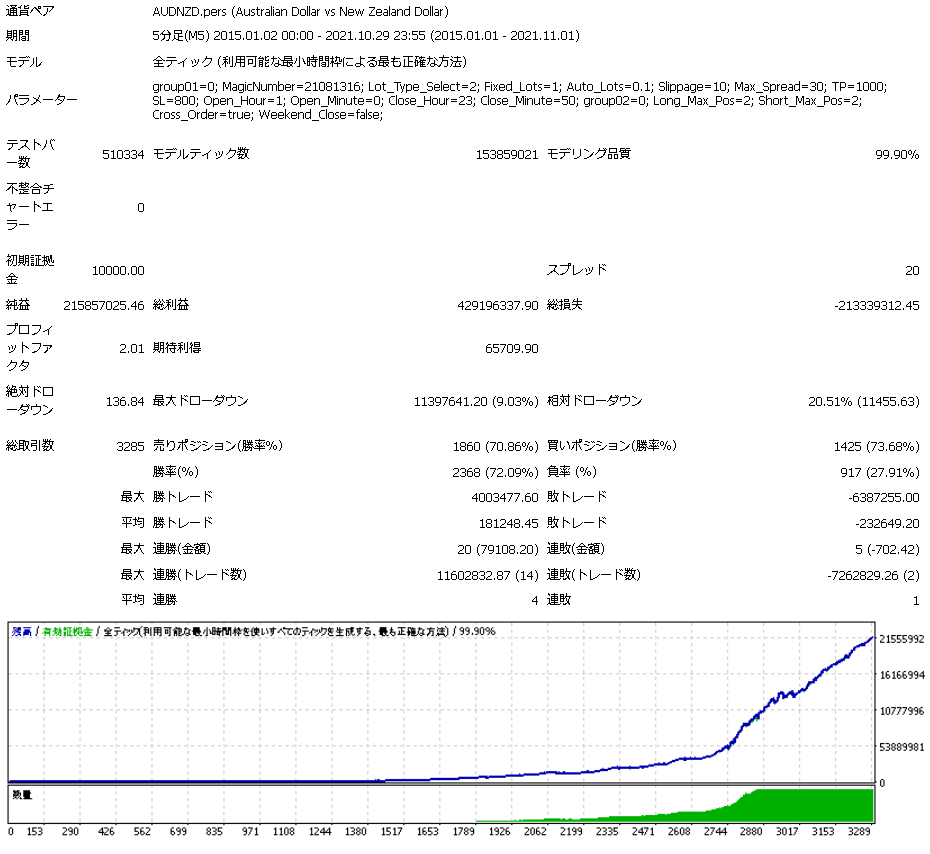Click the average win trade 181248.45

click(x=508, y=524)
